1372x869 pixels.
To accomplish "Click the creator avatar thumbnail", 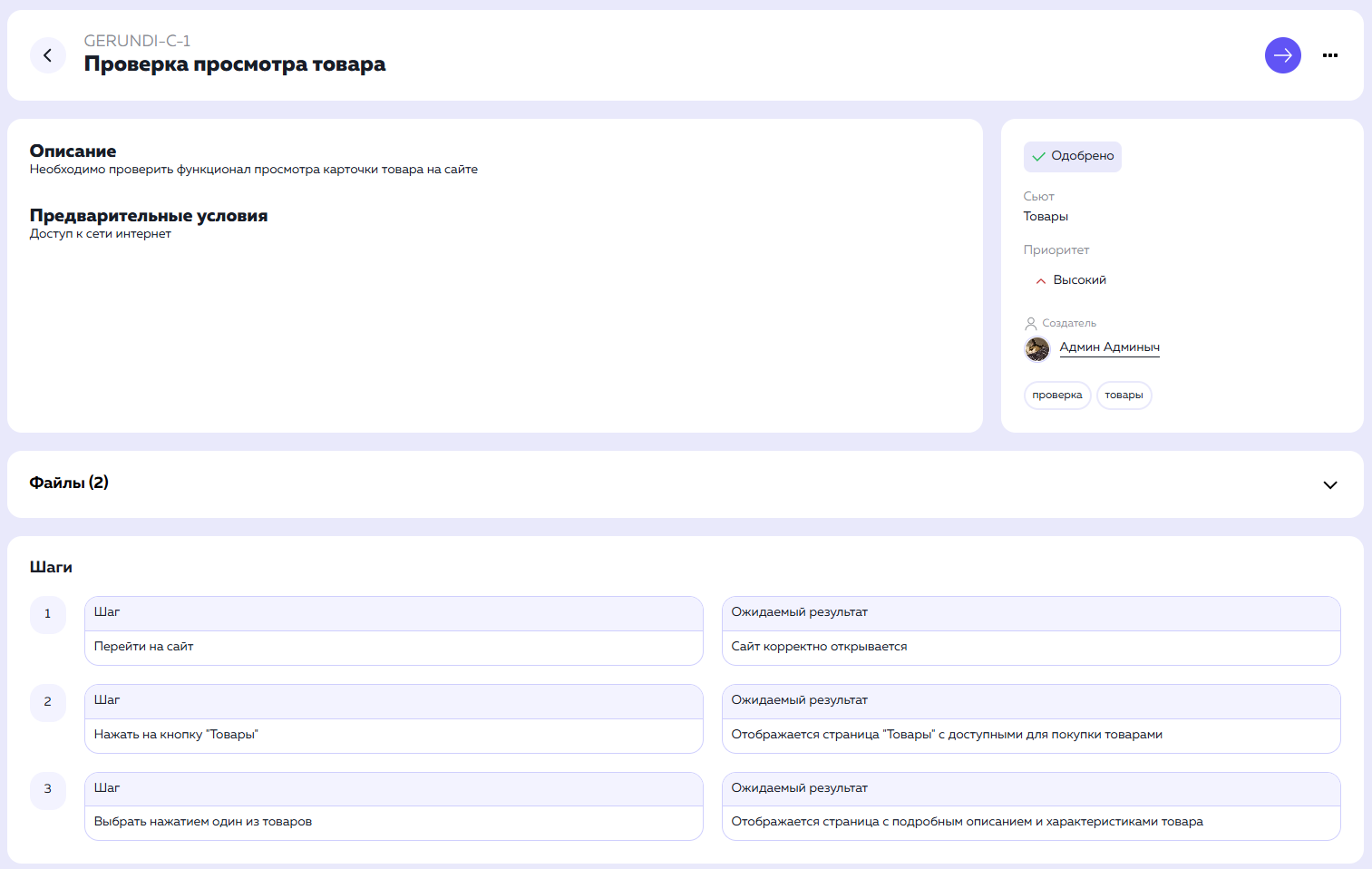I will [1036, 348].
